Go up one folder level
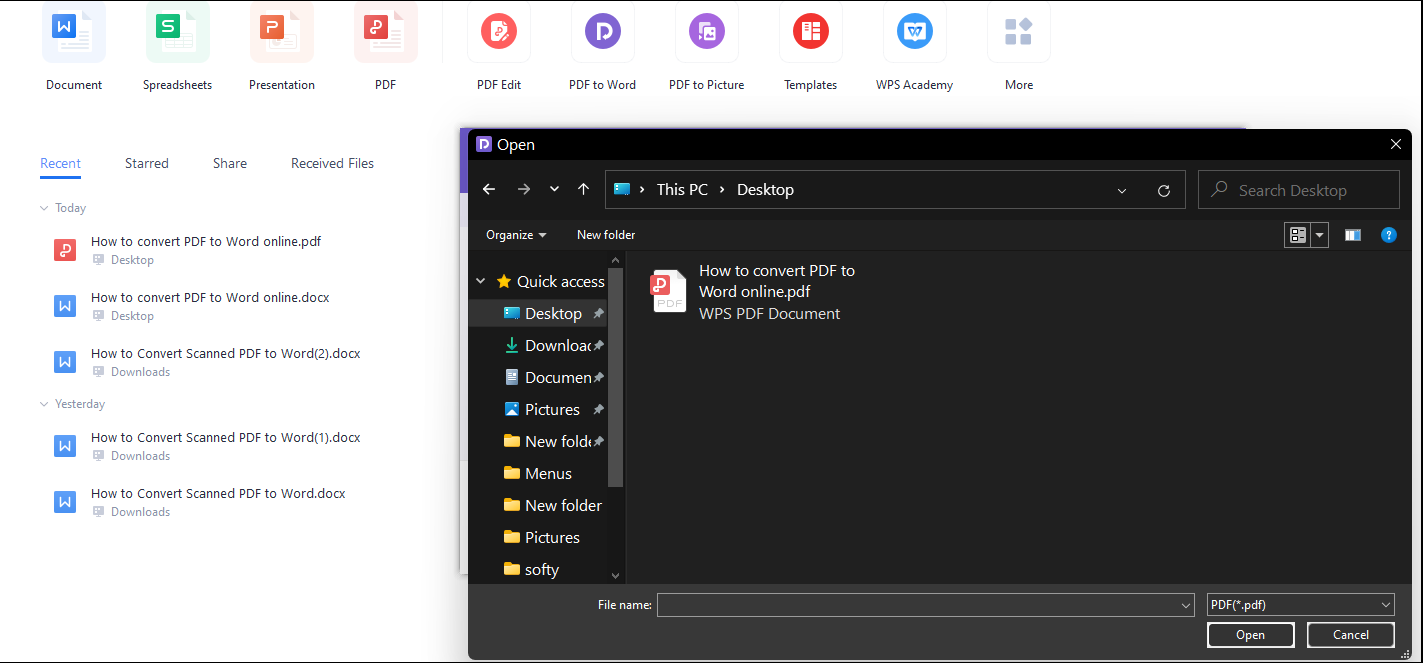Screen dimensions: 1423x663 584,189
